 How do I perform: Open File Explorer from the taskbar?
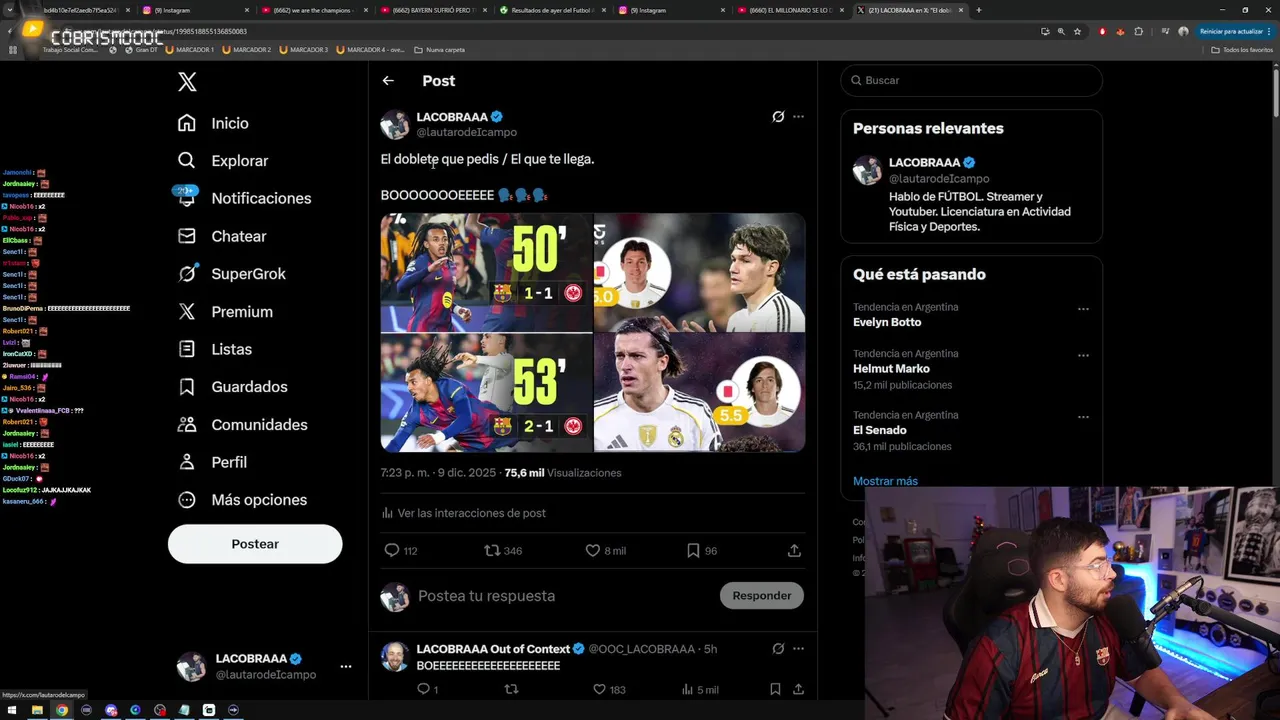(37, 710)
